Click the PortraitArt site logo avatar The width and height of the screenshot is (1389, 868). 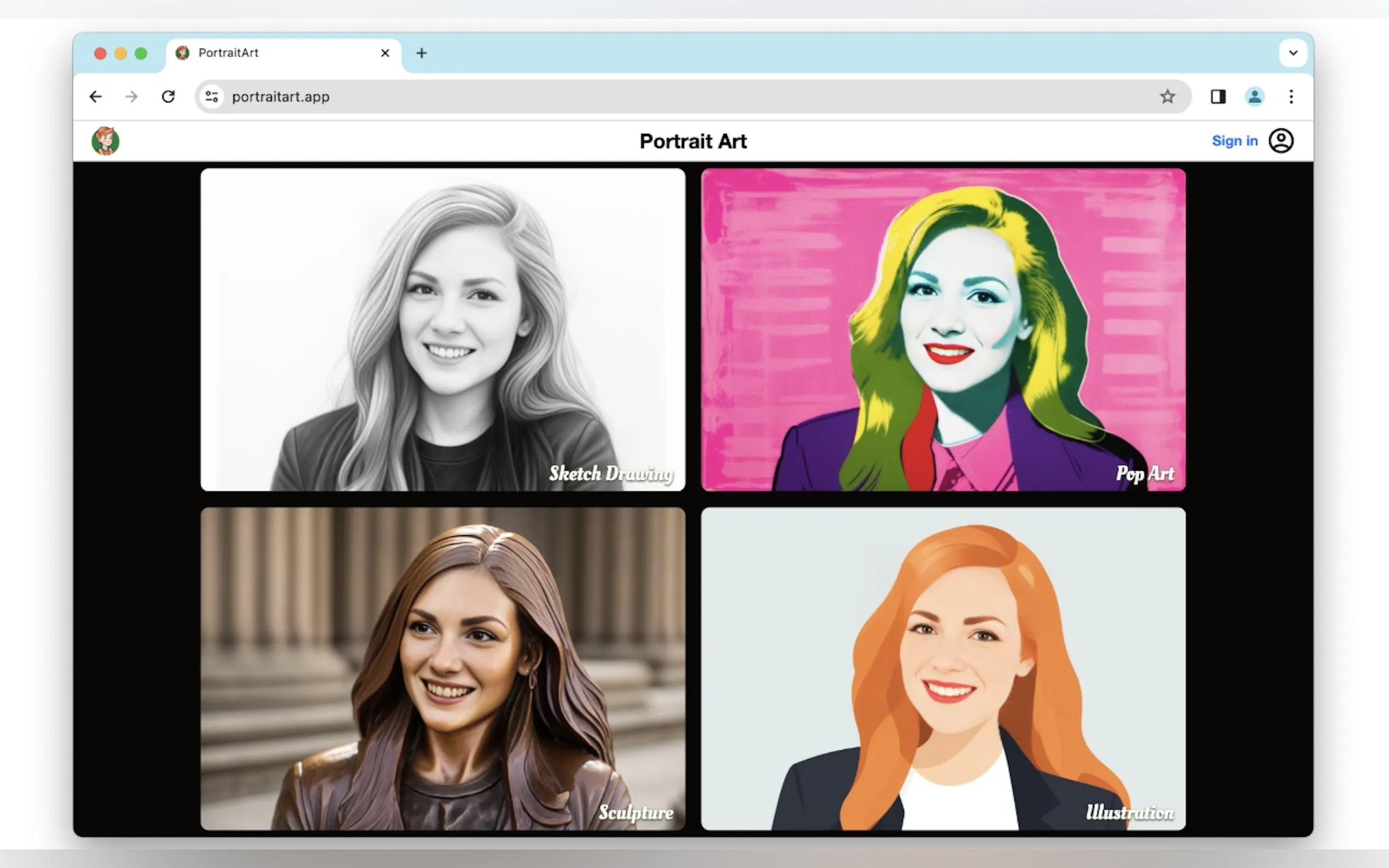point(106,140)
